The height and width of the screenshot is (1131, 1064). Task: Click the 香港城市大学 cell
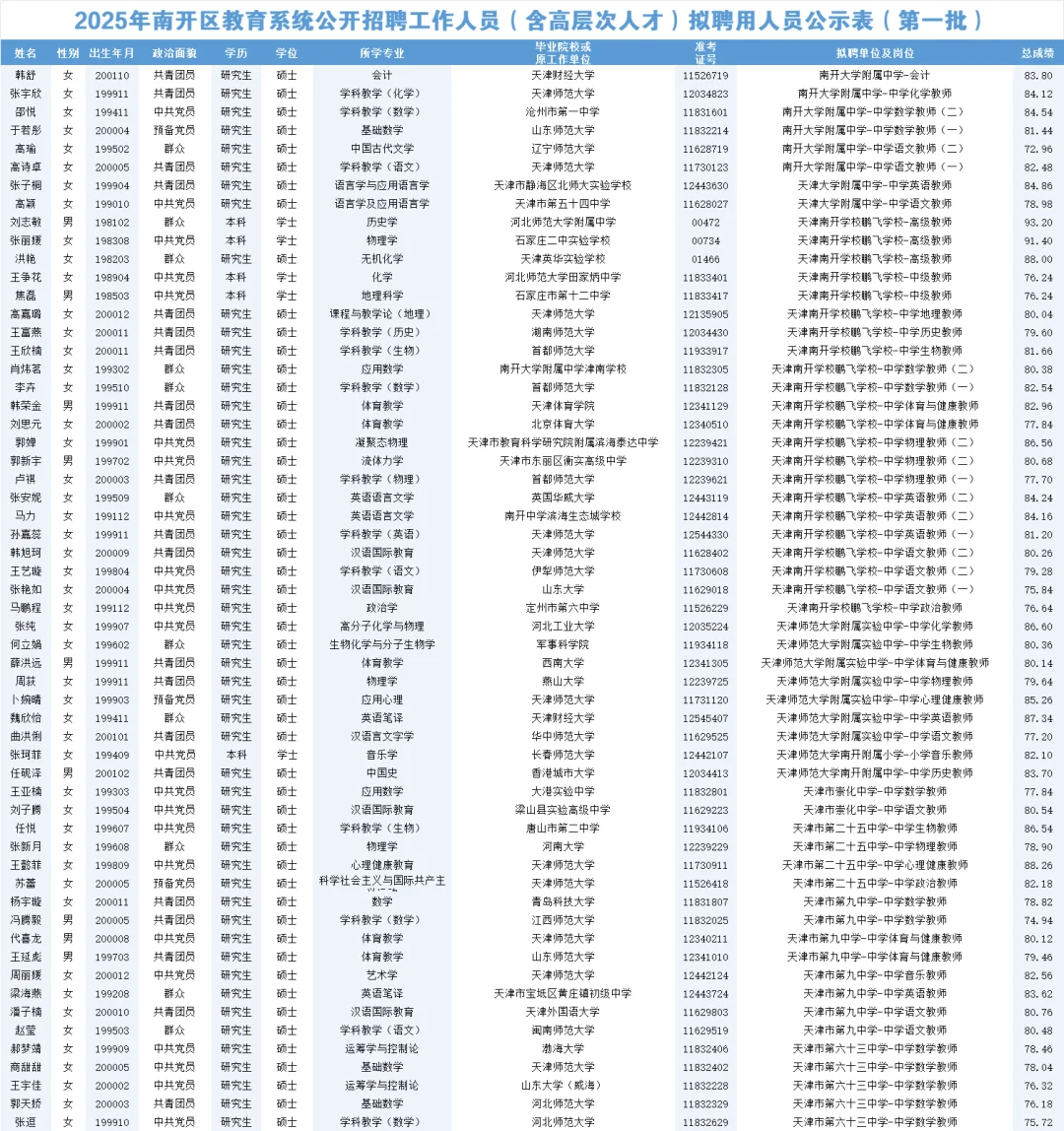coord(563,773)
